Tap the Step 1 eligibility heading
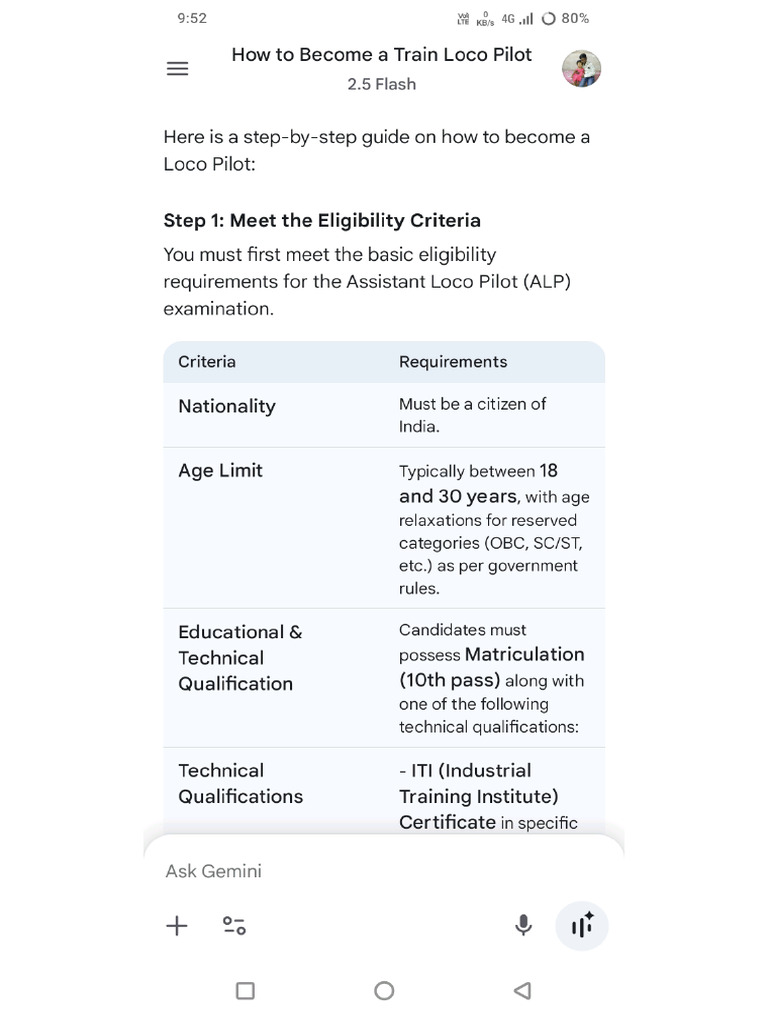Viewport: 768px width, 1024px height. click(322, 221)
